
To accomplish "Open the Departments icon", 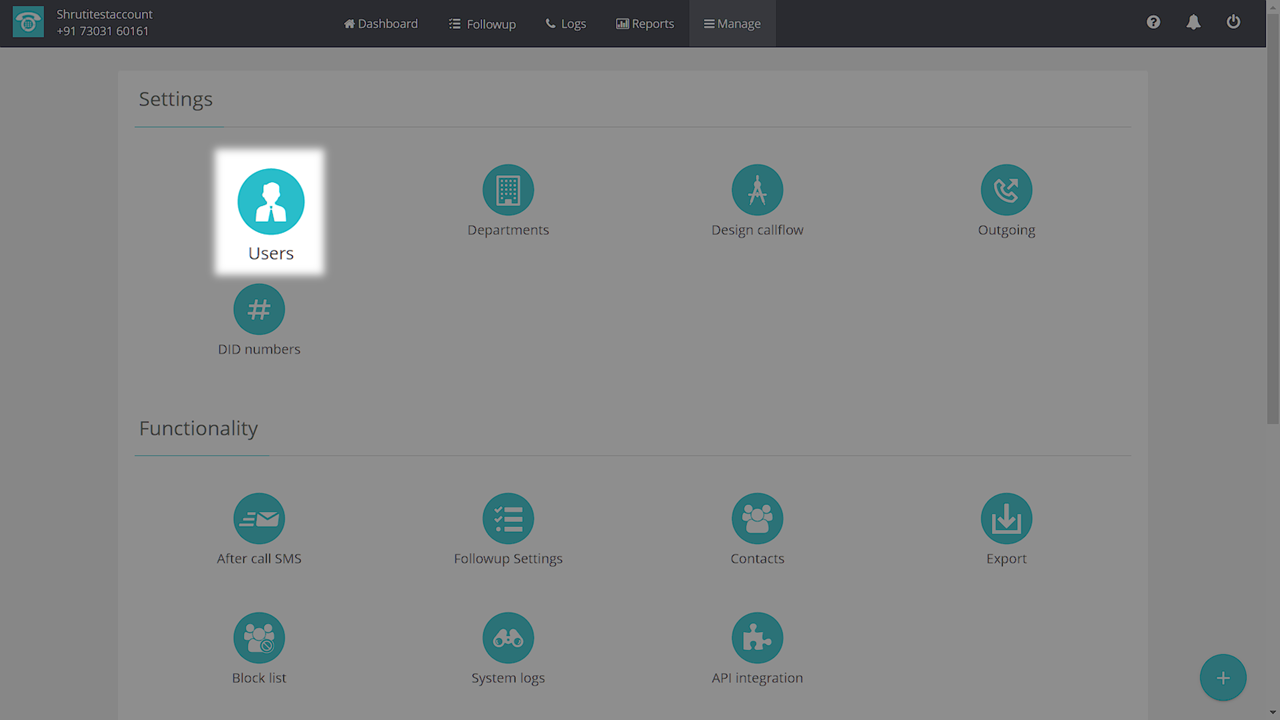I will coord(508,190).
